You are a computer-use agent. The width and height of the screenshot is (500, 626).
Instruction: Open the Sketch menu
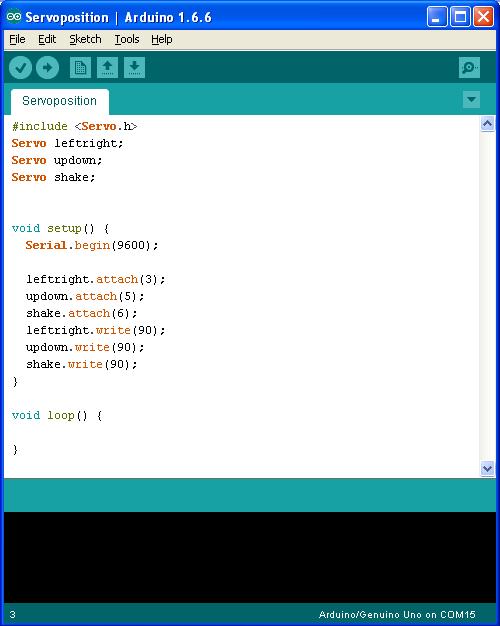85,39
